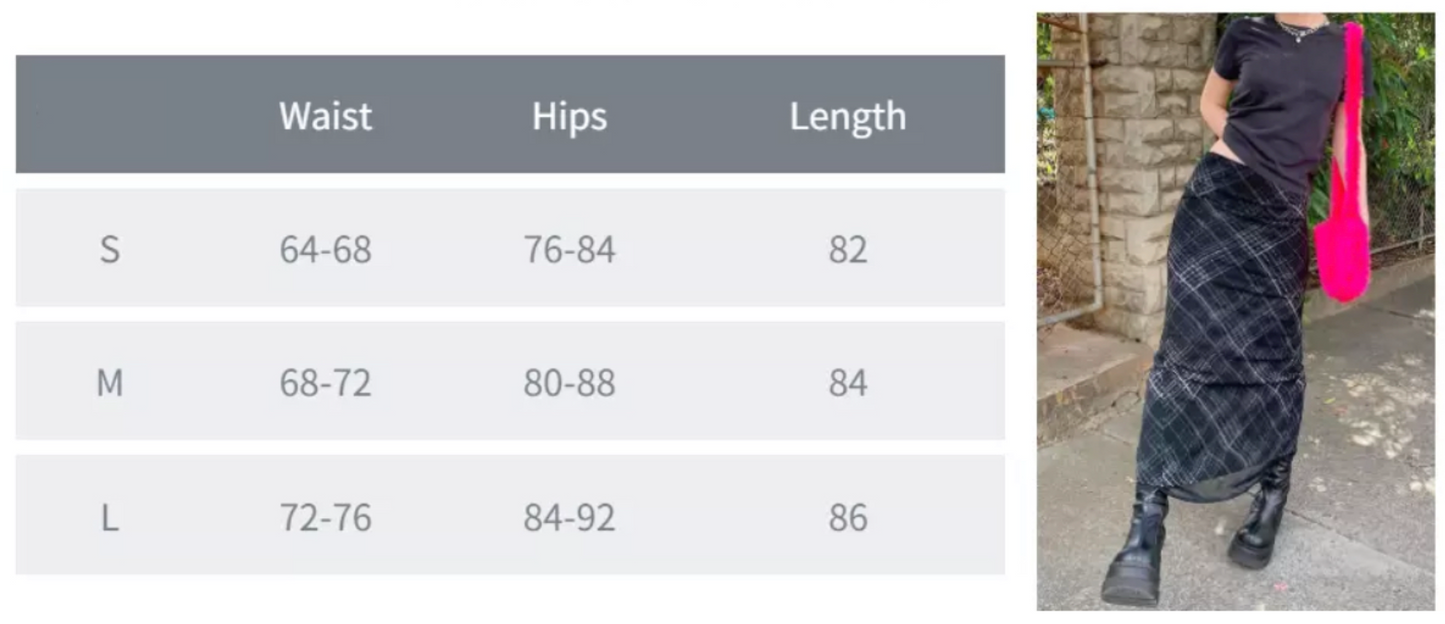Click the Waist column header

click(325, 116)
